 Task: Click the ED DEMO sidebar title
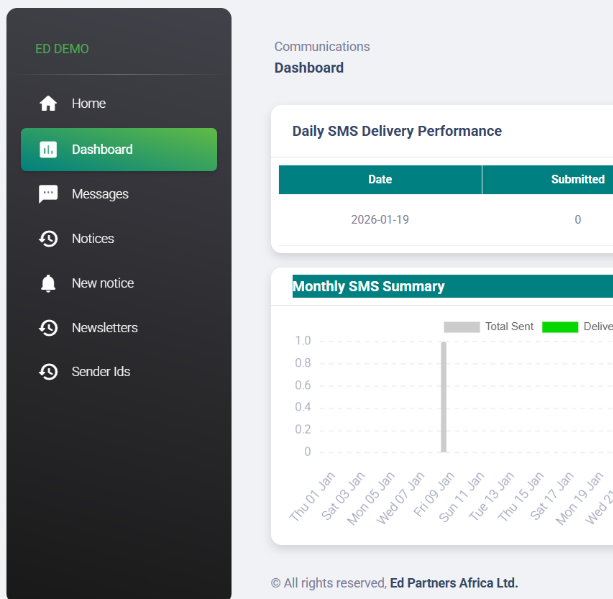coord(62,49)
